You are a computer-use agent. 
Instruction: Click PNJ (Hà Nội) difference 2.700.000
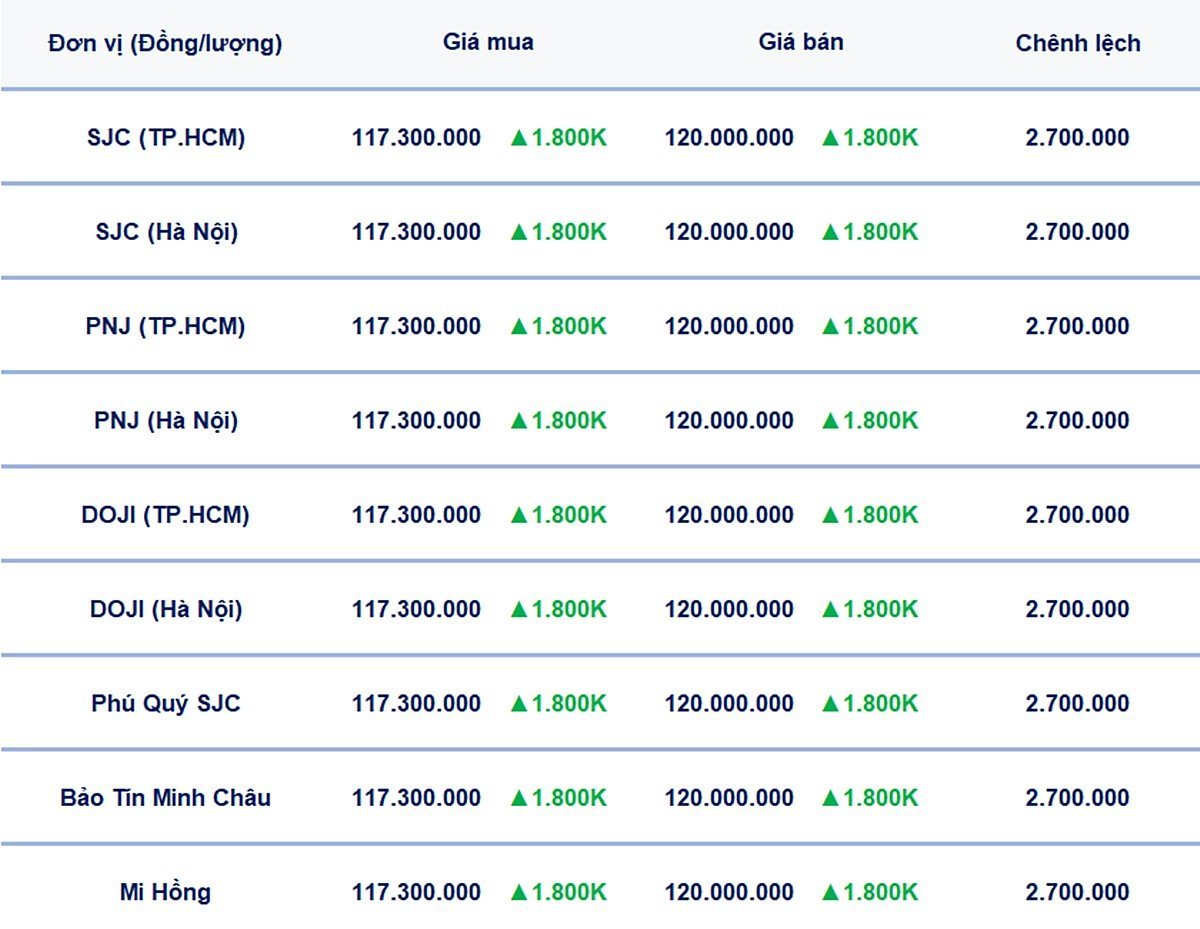[x=1077, y=420]
